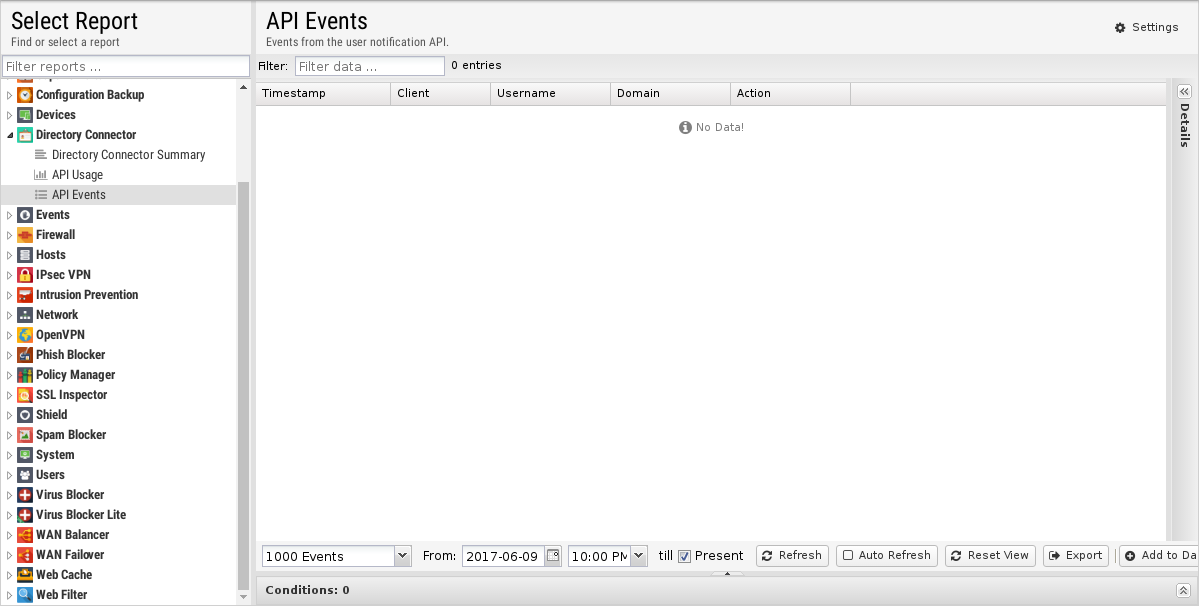Click the Firewall category icon
1199x606 pixels.
[x=25, y=235]
